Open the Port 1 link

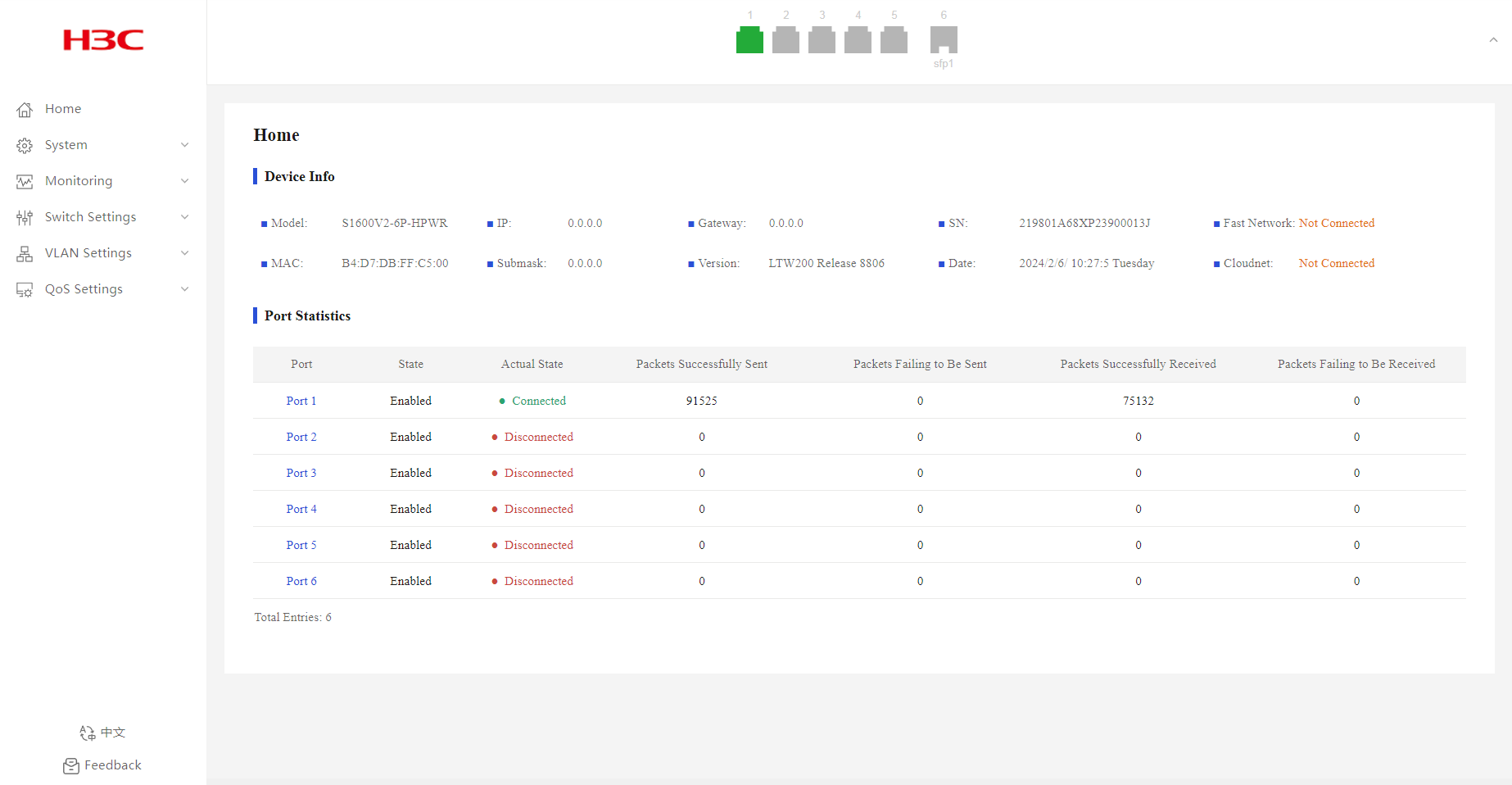301,401
